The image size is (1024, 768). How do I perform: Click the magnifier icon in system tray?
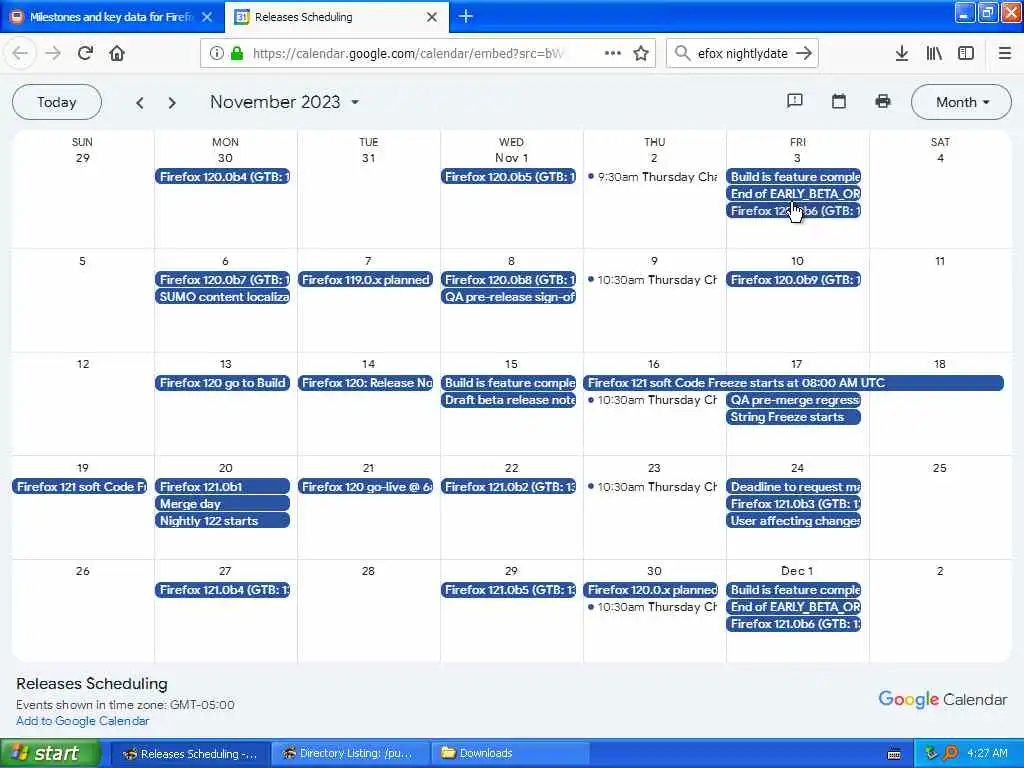click(950, 753)
